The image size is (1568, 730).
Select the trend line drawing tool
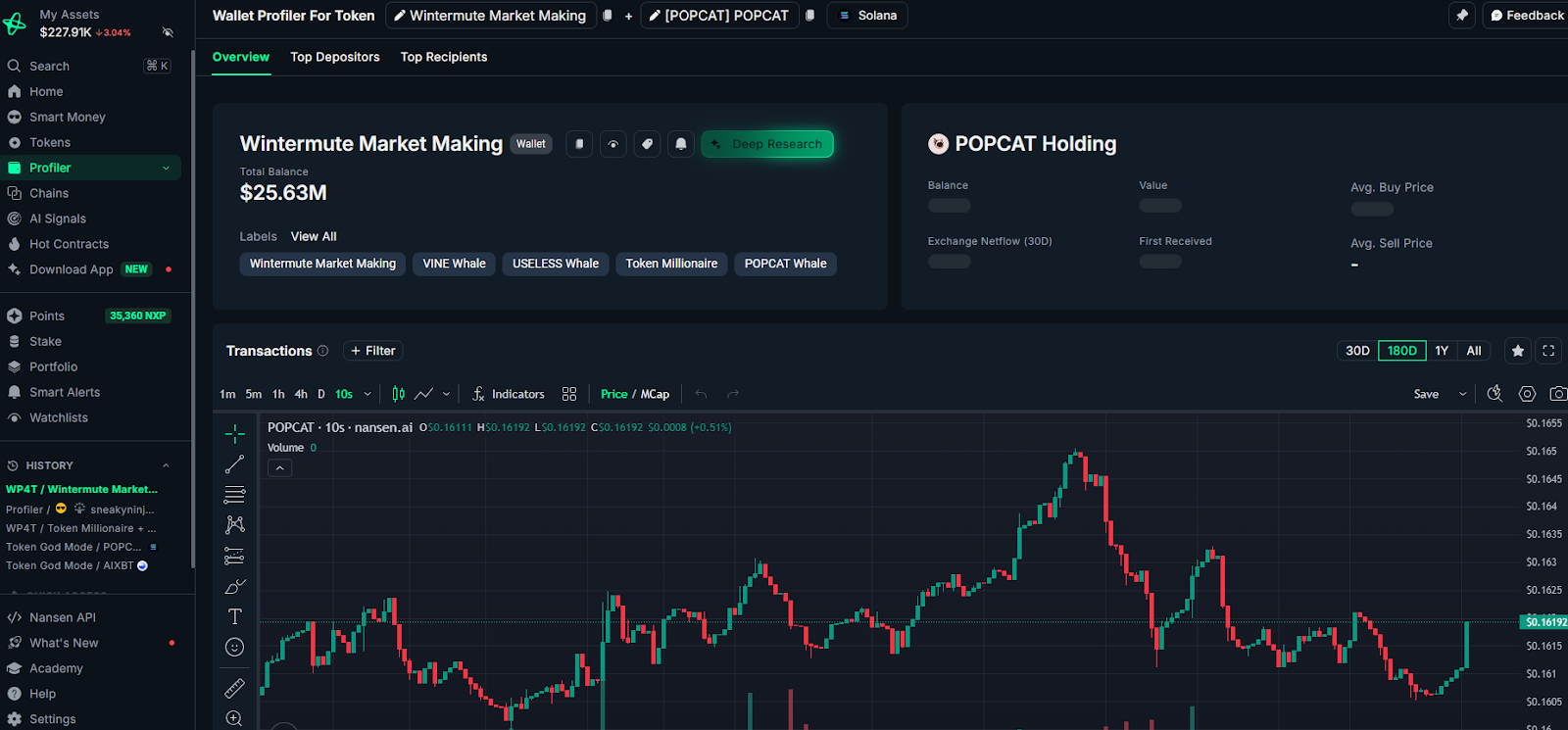[235, 464]
